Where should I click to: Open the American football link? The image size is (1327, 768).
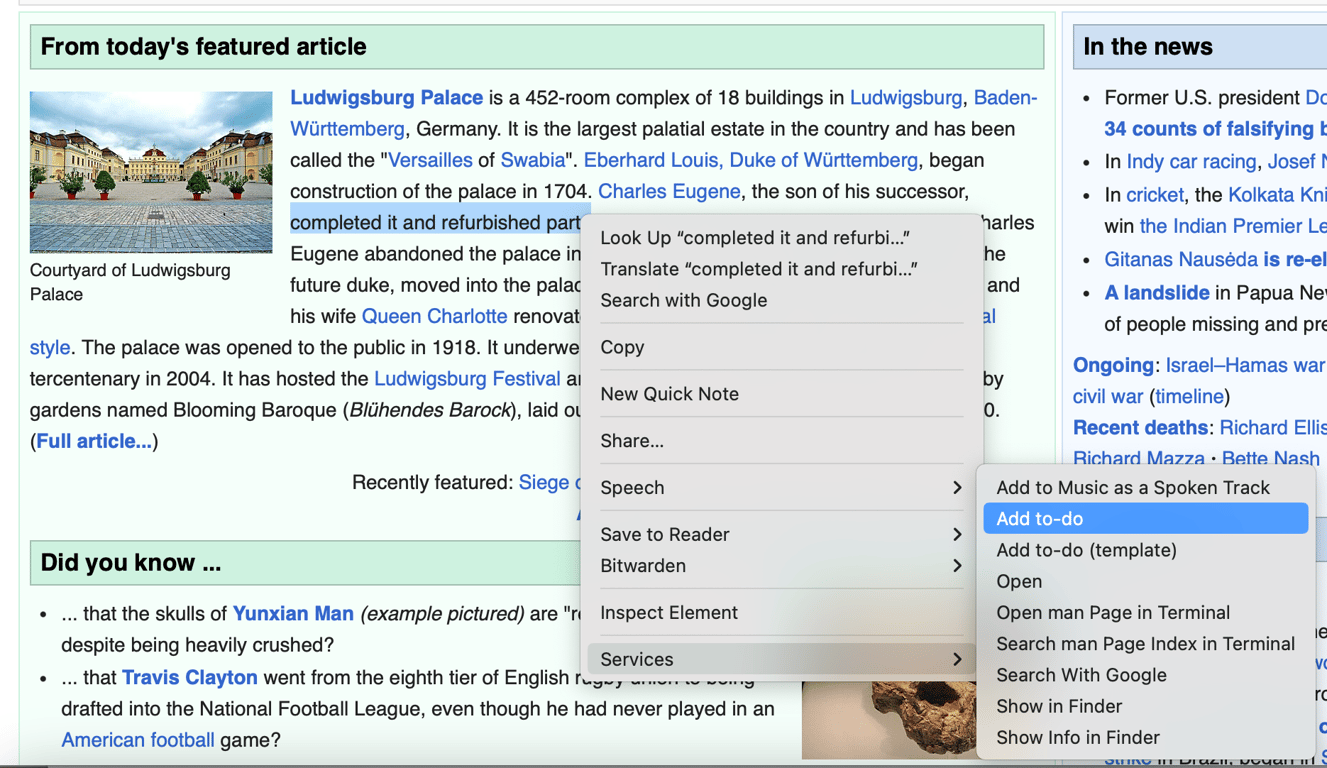click(x=138, y=740)
